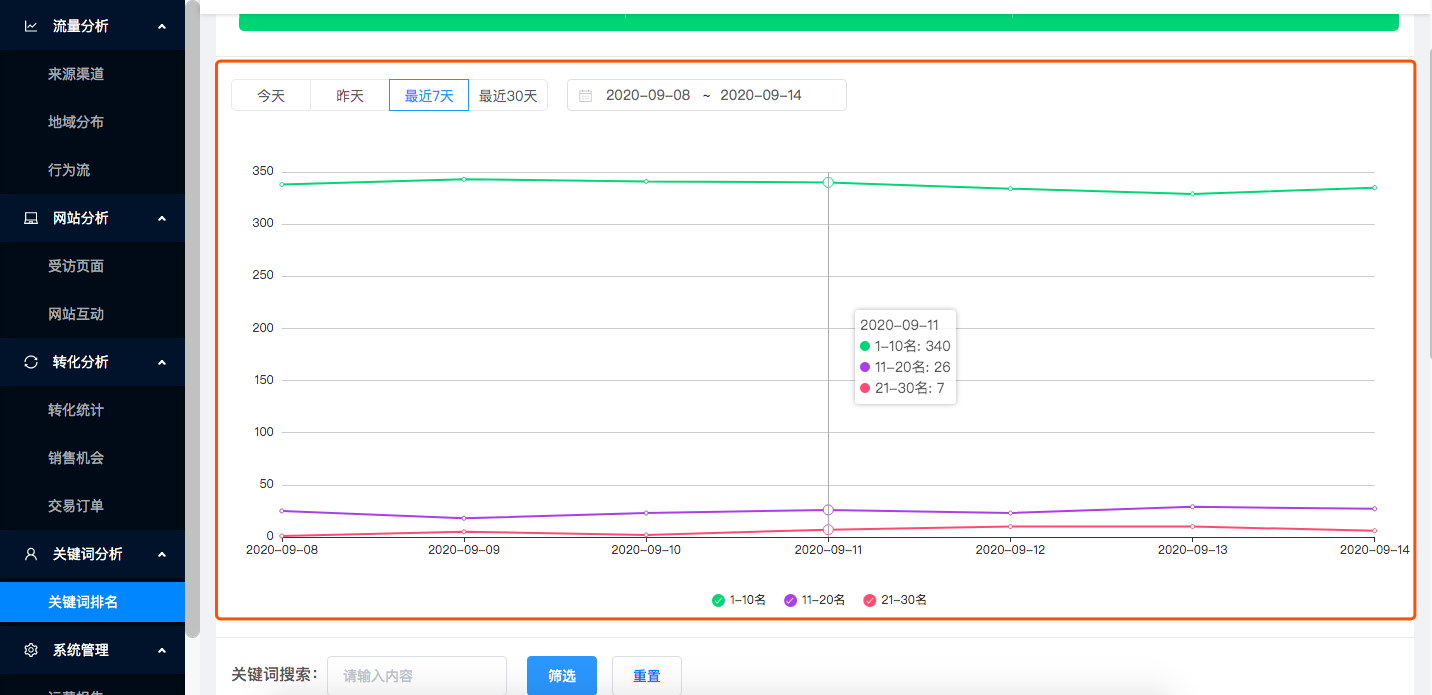Collapse the 转化分析 menu section

162,362
